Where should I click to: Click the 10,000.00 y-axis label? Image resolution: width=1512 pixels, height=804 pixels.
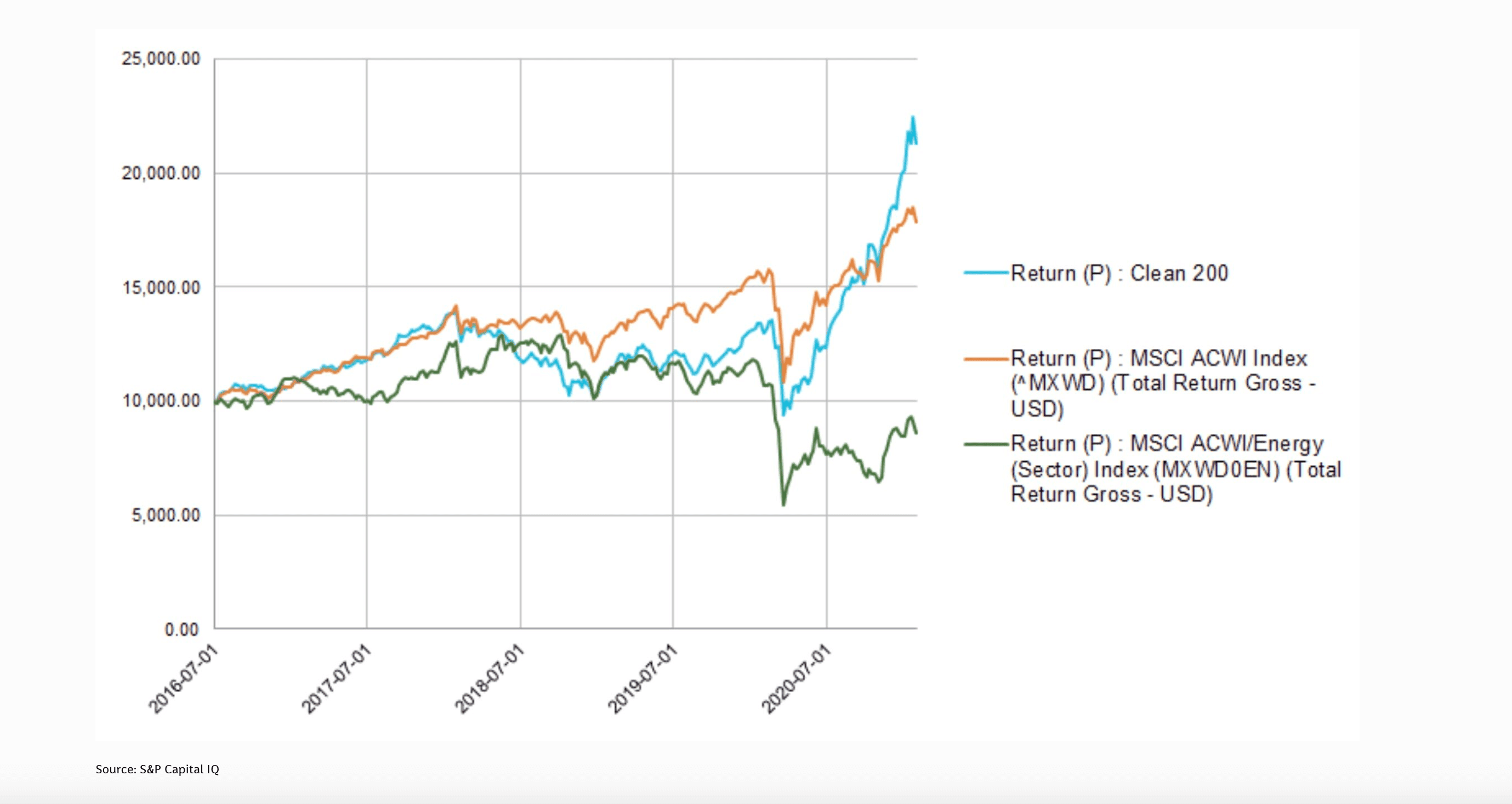tap(160, 401)
